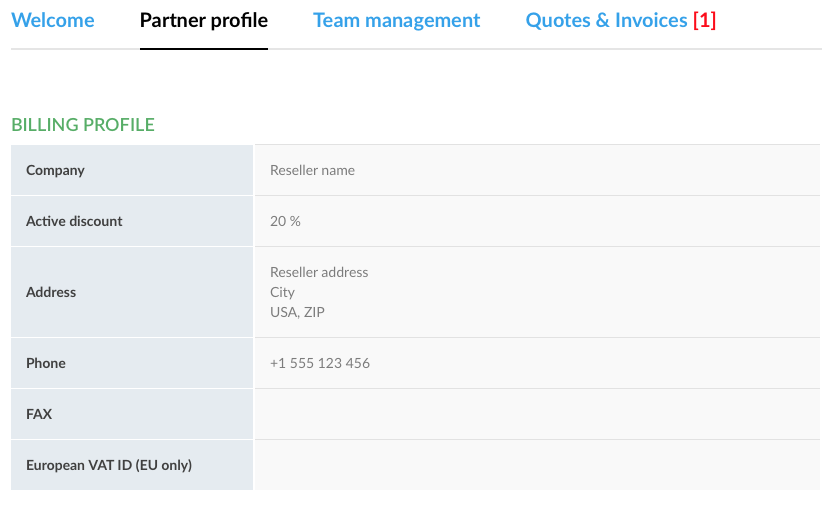Click the BILLING PROFILE heading
The image size is (833, 505).
coord(83,125)
